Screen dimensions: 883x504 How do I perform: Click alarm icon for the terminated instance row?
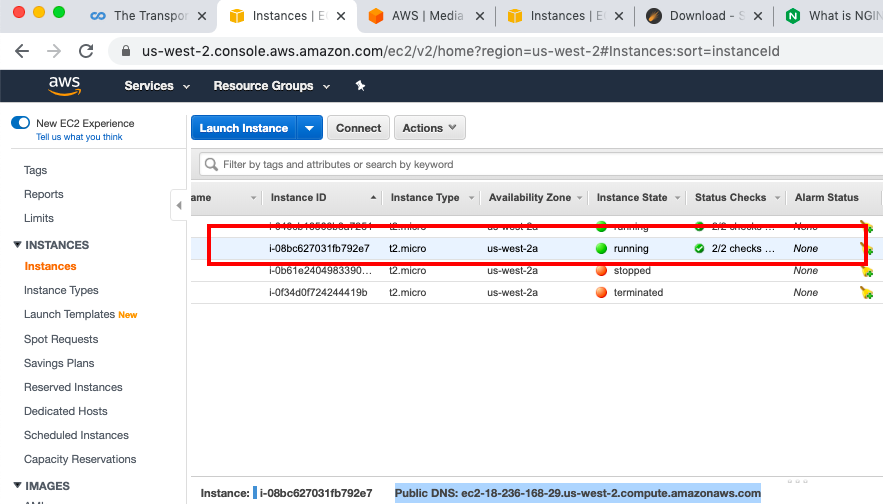(866, 292)
